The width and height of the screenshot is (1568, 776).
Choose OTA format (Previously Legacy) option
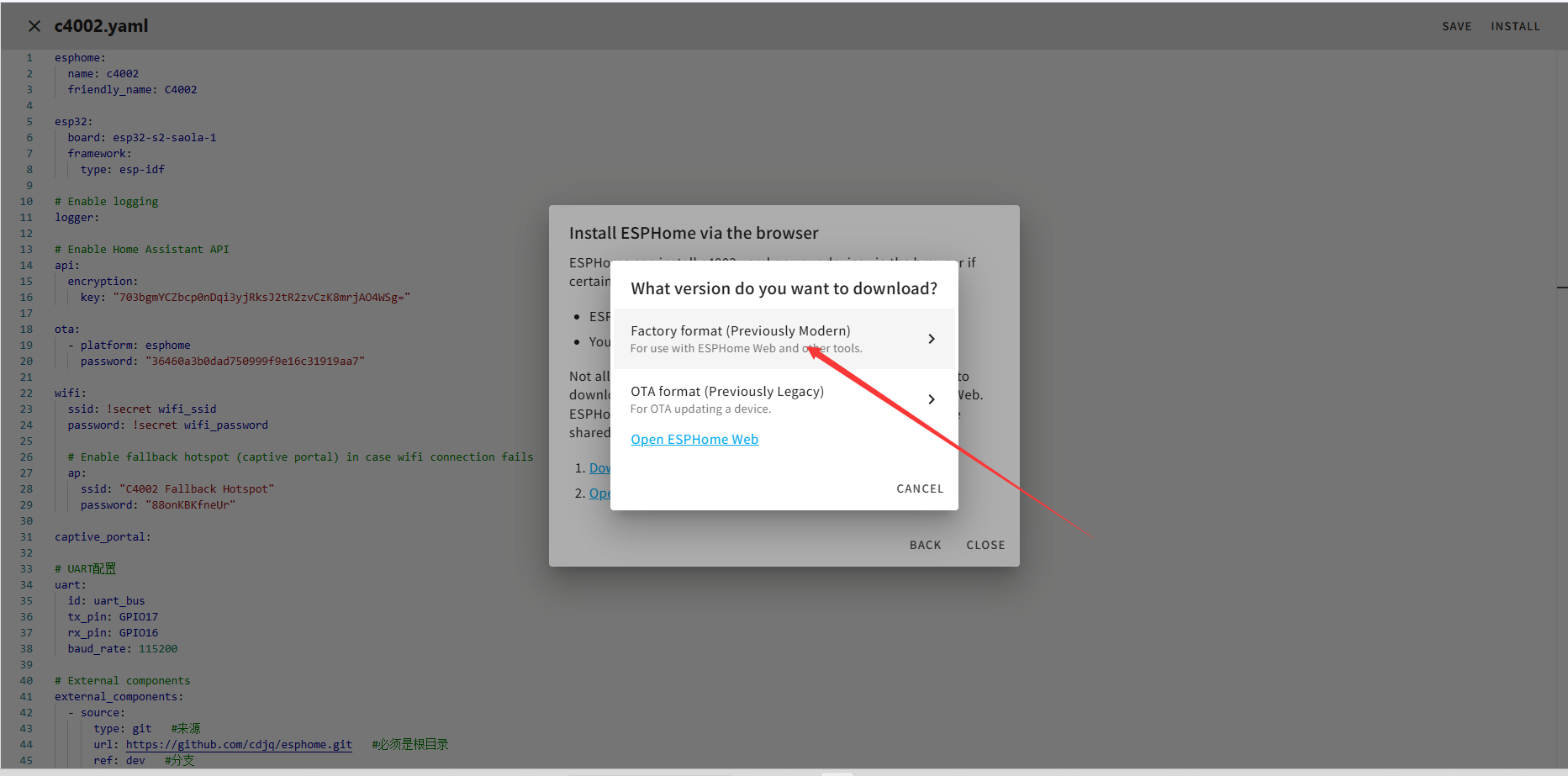point(726,399)
